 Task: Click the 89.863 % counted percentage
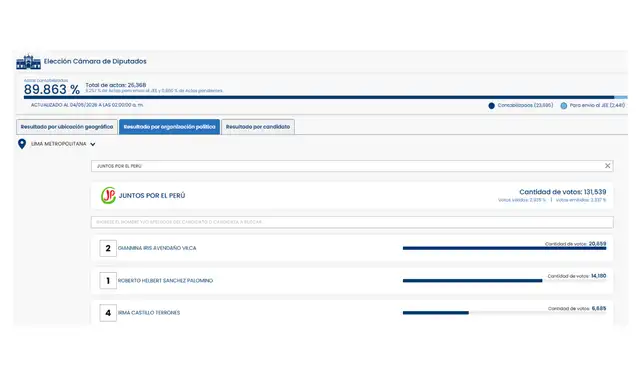click(x=52, y=89)
